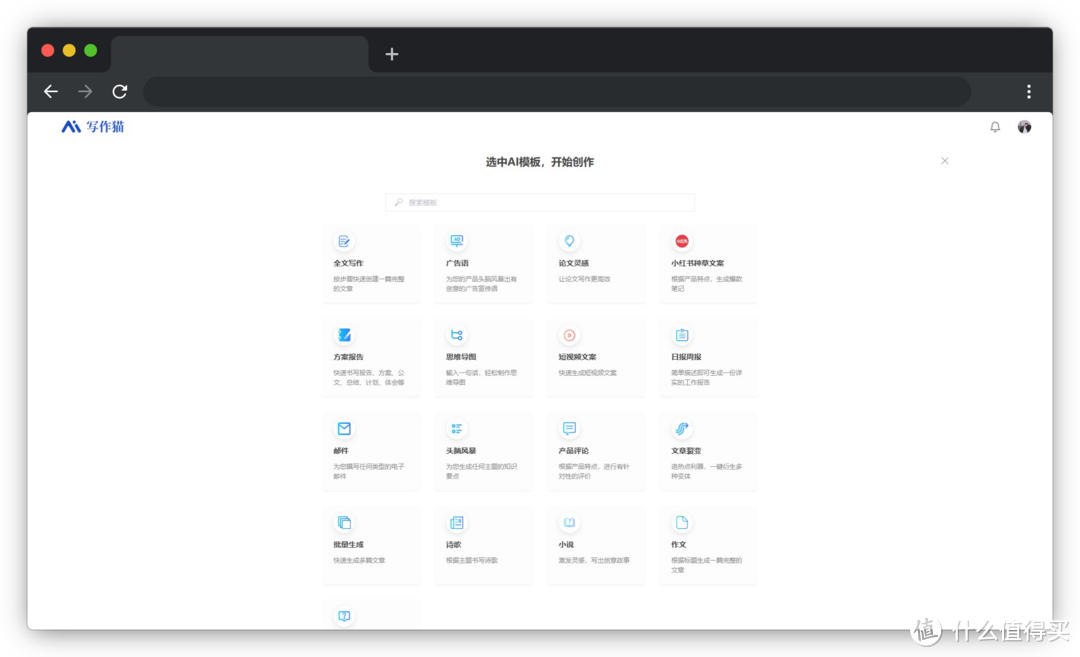Open the notification bell

click(x=995, y=127)
